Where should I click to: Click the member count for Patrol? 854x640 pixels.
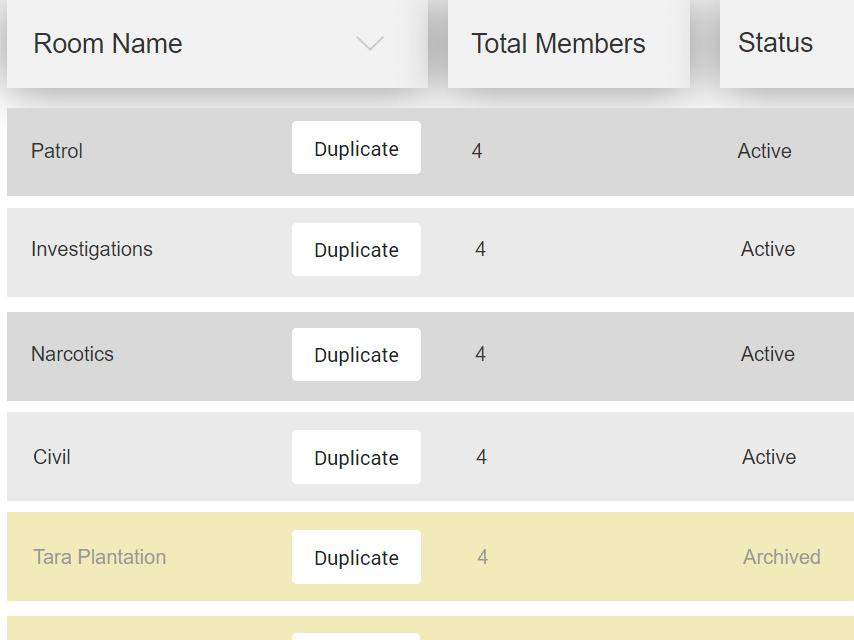pyautogui.click(x=477, y=151)
